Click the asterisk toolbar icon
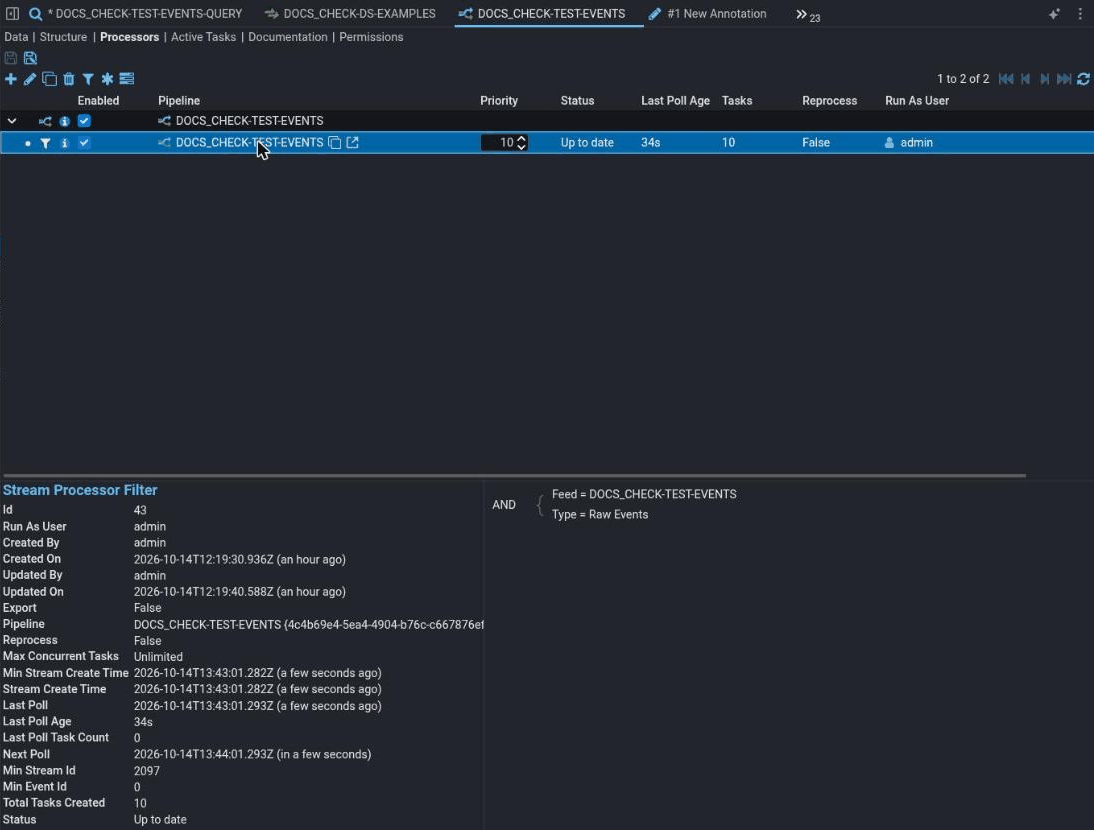This screenshot has width=1094, height=830. click(107, 79)
